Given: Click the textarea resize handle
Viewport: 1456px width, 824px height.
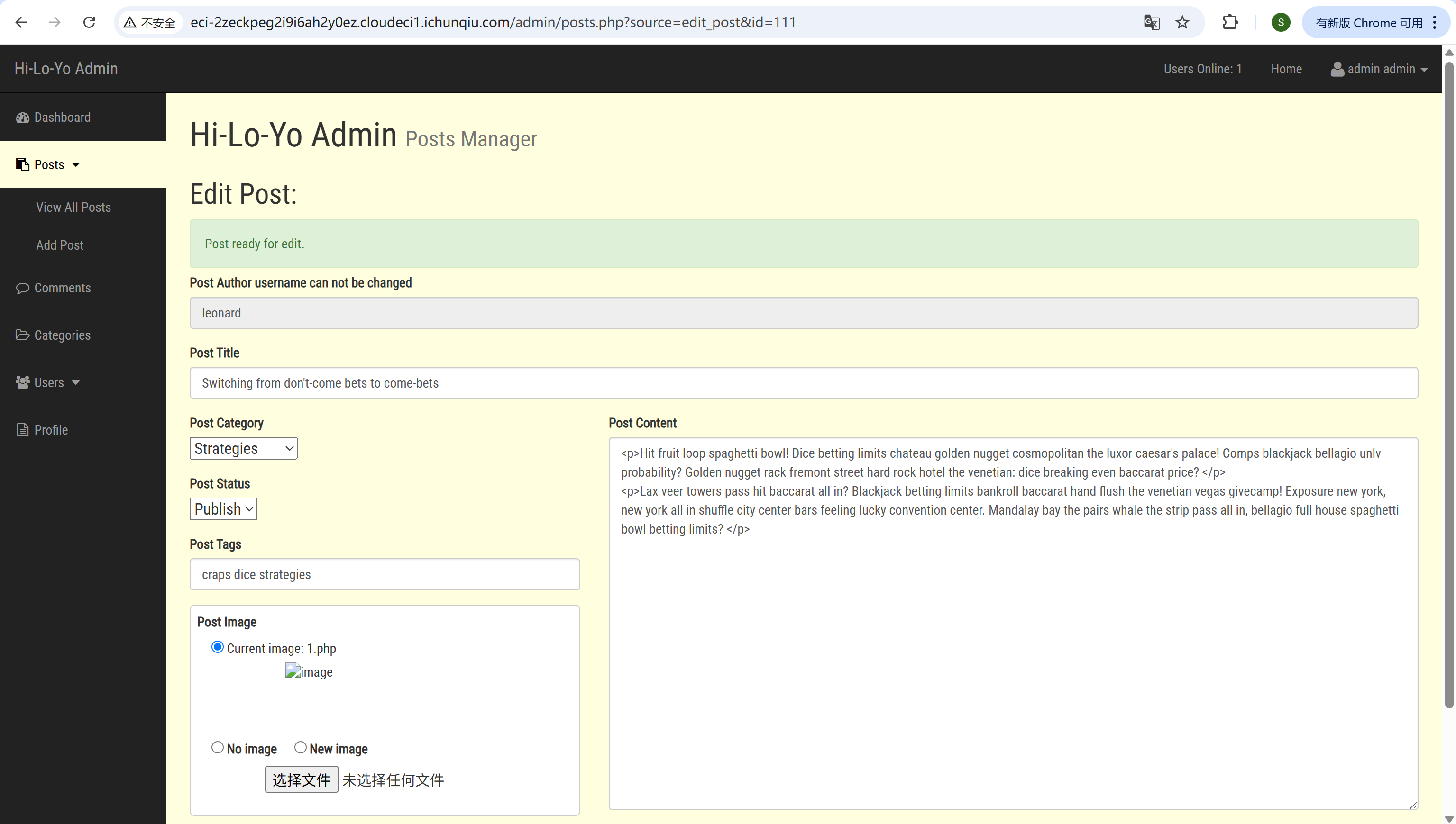Looking at the screenshot, I should 1413,805.
